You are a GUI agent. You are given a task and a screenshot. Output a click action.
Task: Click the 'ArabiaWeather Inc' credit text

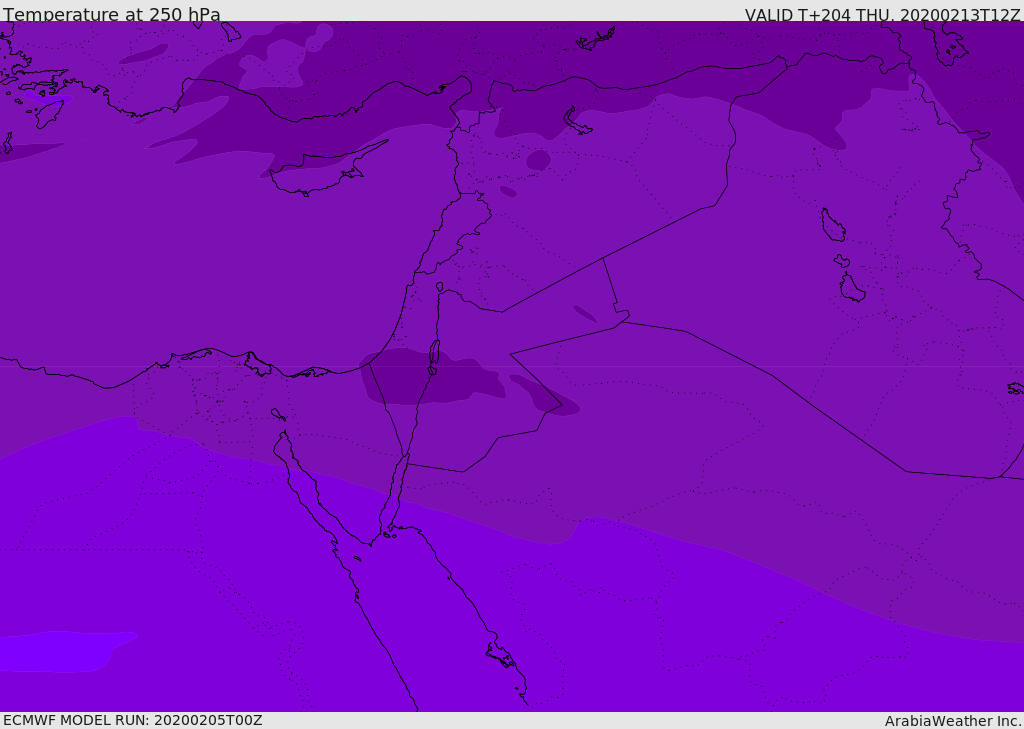click(952, 721)
